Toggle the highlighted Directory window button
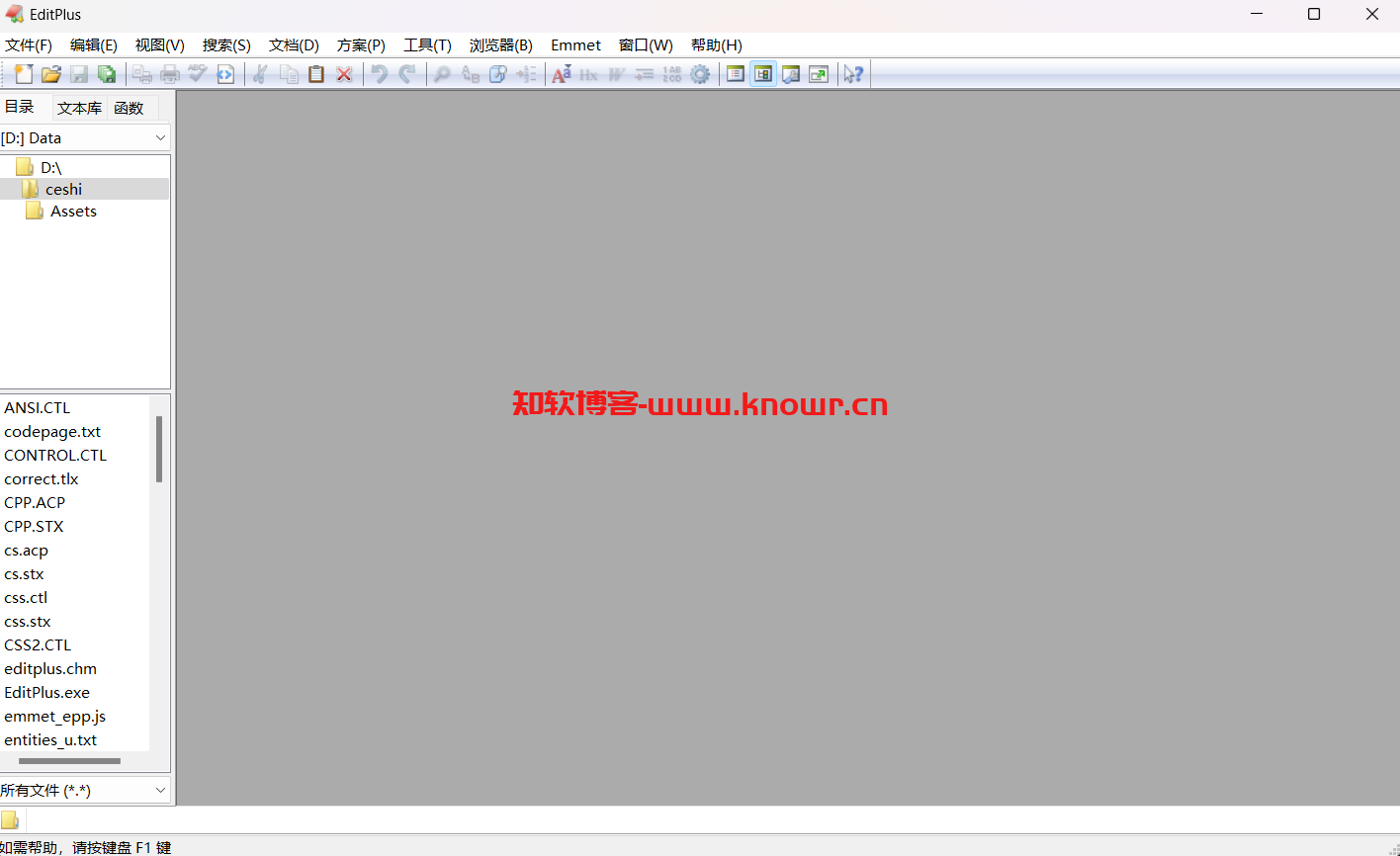Screen dimensions: 1400x856 point(763,74)
